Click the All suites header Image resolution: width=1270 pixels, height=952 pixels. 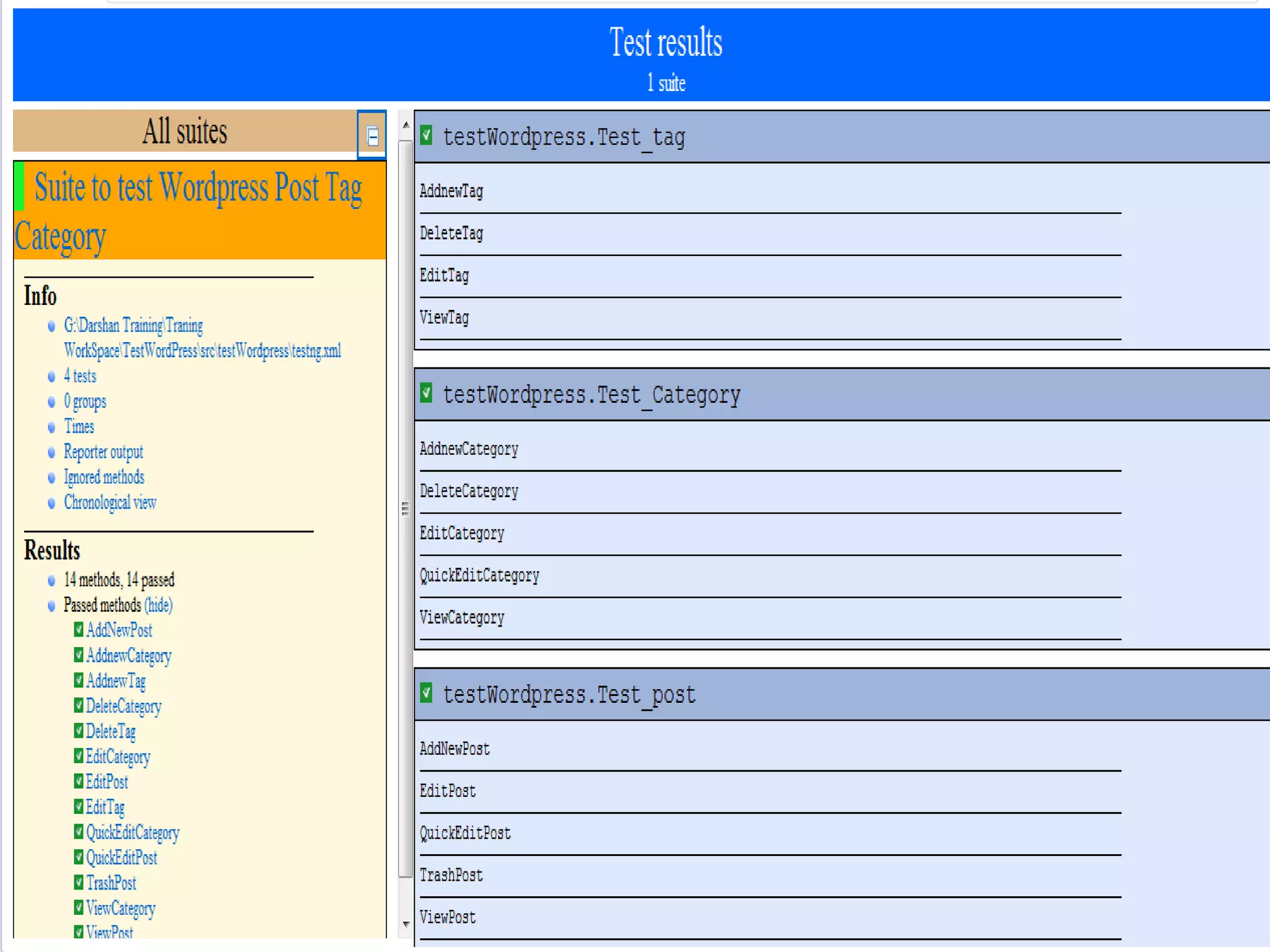point(184,131)
